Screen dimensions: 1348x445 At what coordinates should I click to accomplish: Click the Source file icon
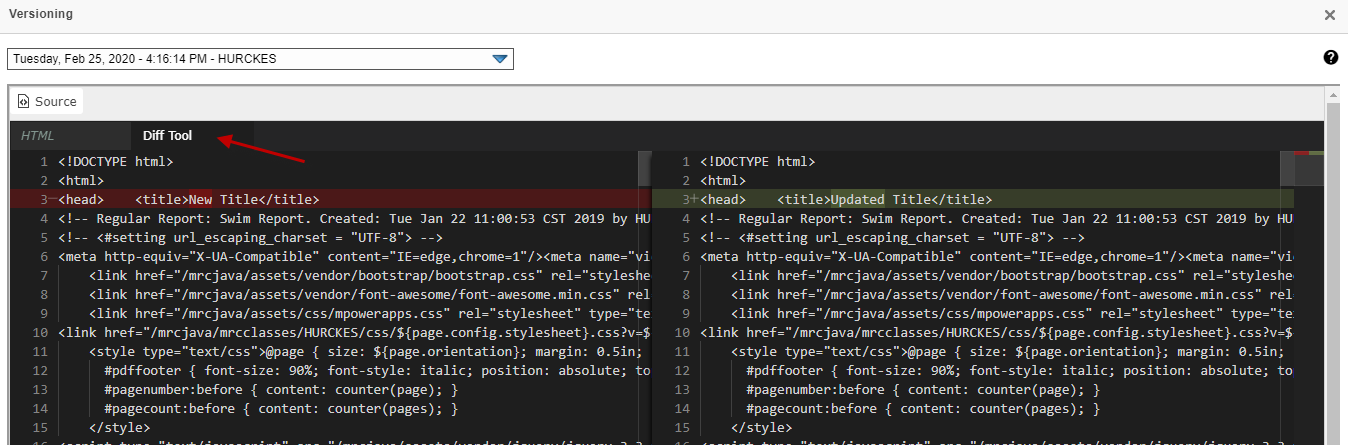click(x=23, y=102)
